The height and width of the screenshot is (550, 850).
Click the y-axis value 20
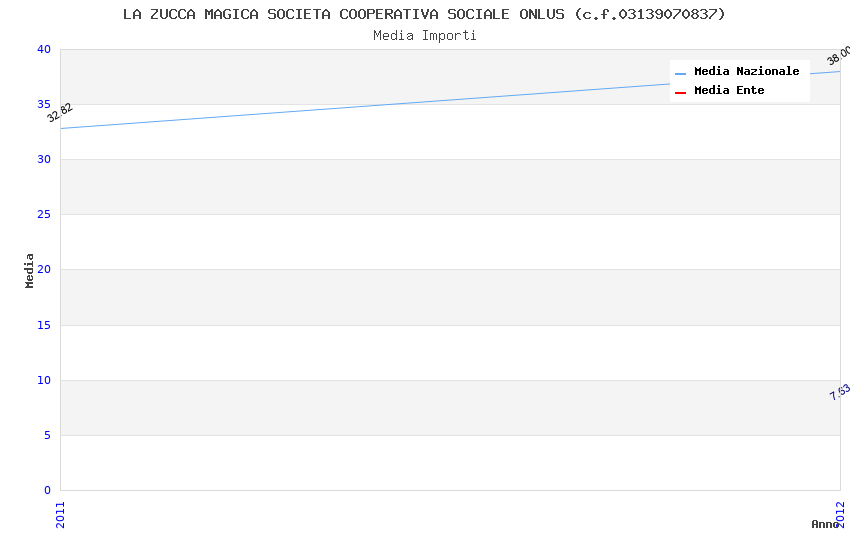point(44,269)
